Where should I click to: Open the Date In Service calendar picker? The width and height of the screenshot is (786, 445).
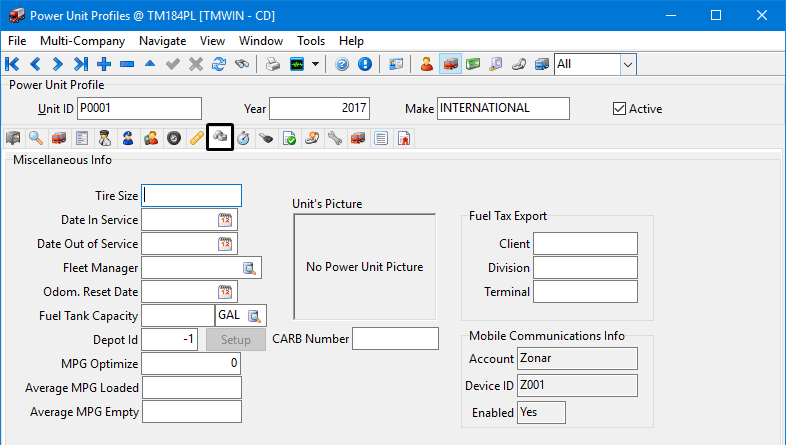(226, 220)
